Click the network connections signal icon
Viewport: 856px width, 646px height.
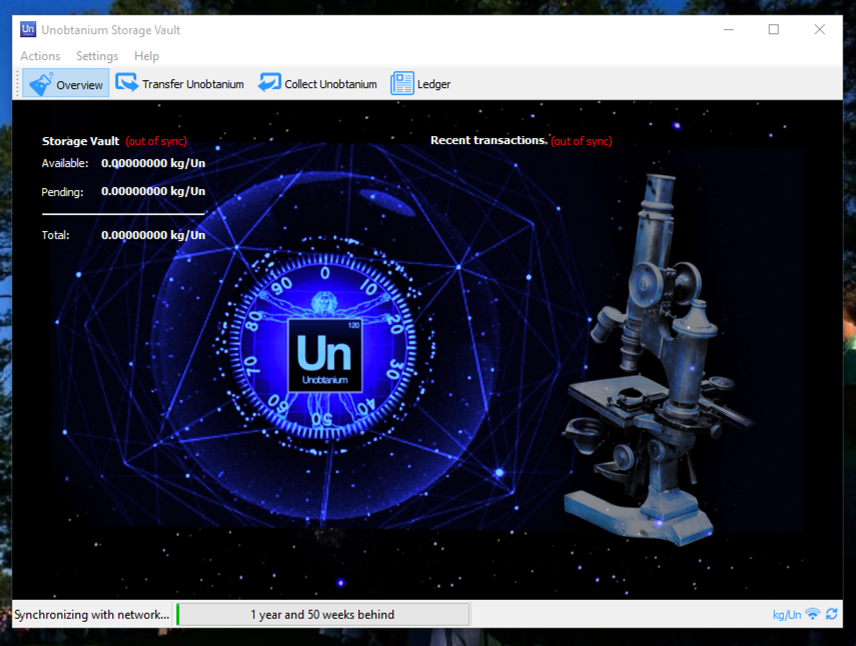pyautogui.click(x=813, y=614)
